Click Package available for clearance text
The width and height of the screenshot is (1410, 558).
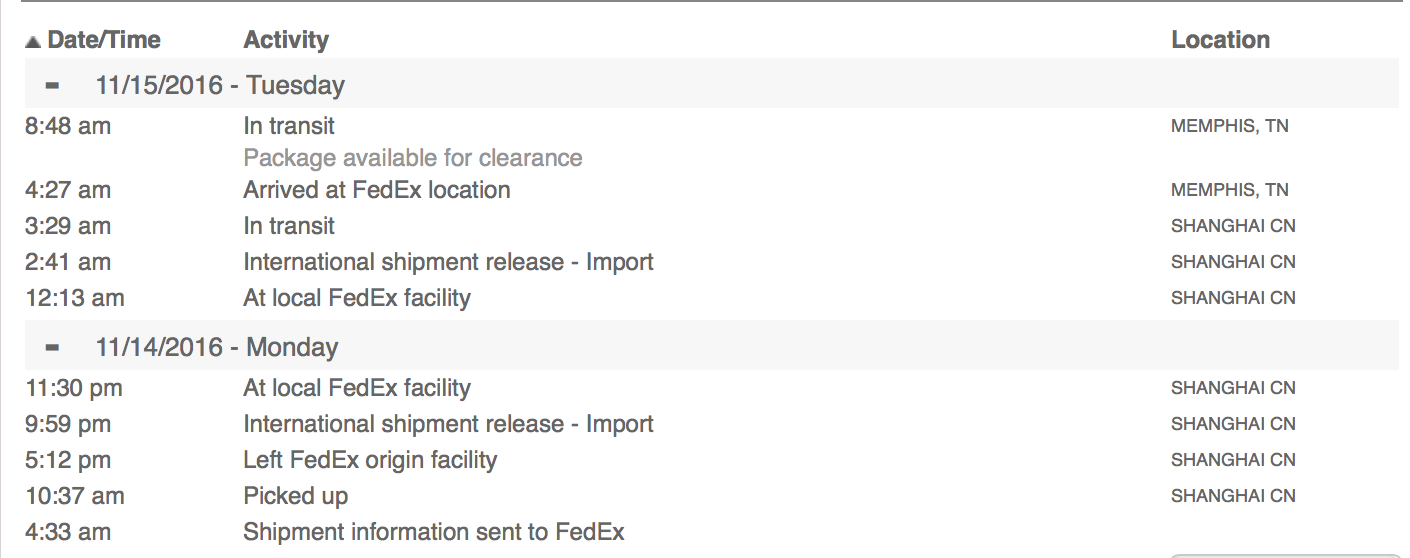click(412, 158)
